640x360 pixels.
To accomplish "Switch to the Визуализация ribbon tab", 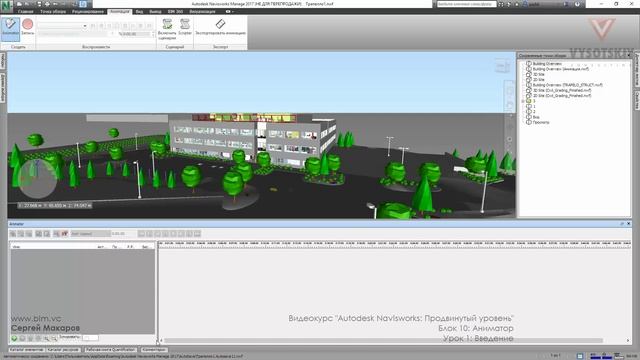I will [x=202, y=11].
